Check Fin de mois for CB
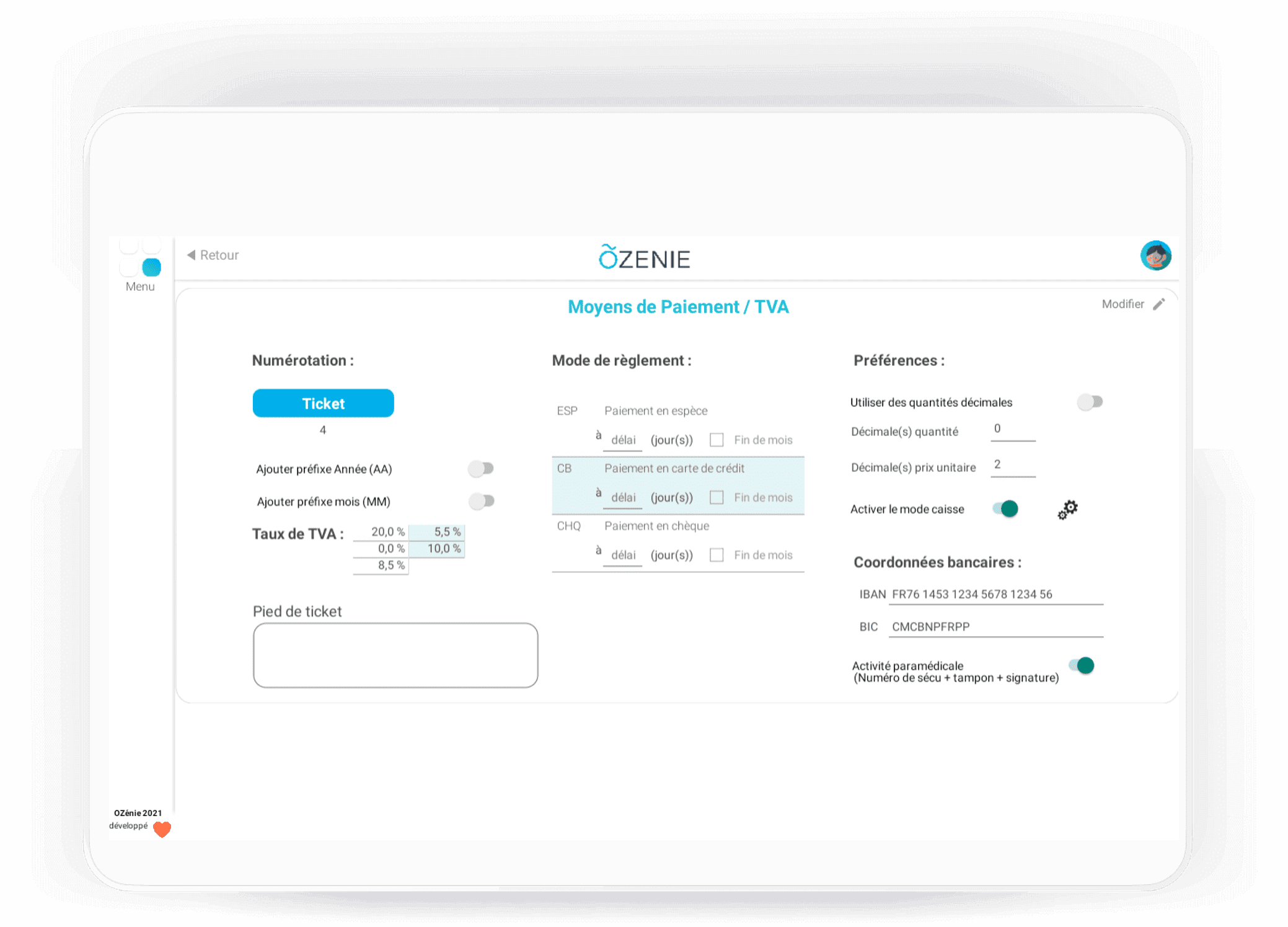 coord(717,497)
